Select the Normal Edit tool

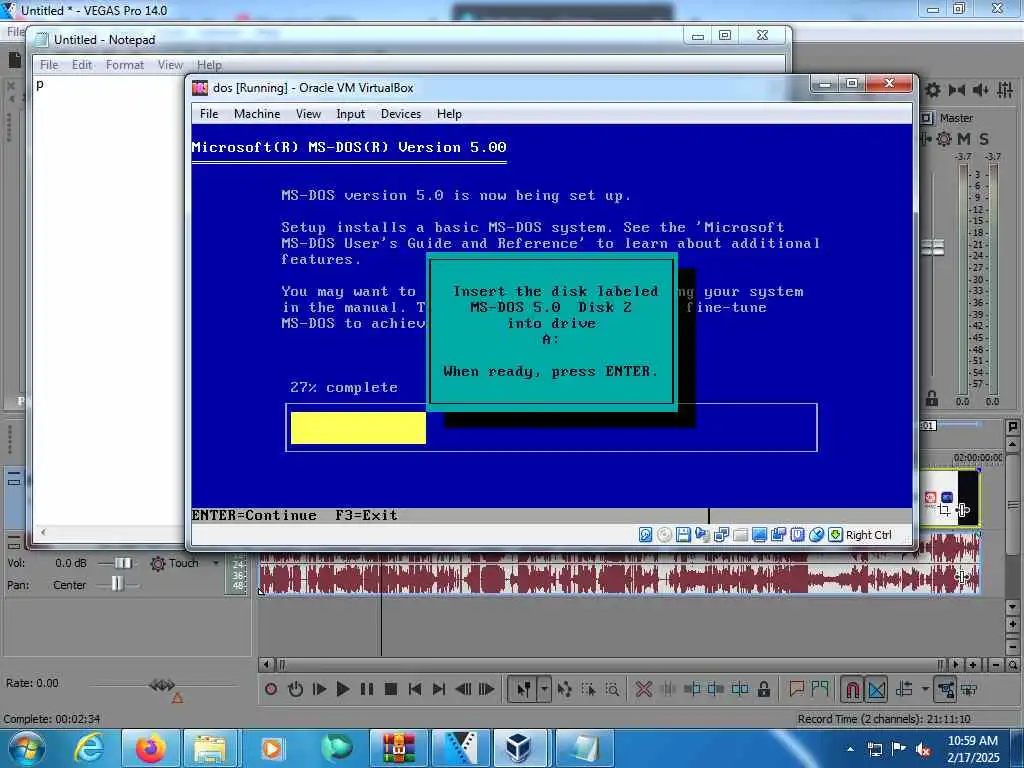pyautogui.click(x=524, y=689)
